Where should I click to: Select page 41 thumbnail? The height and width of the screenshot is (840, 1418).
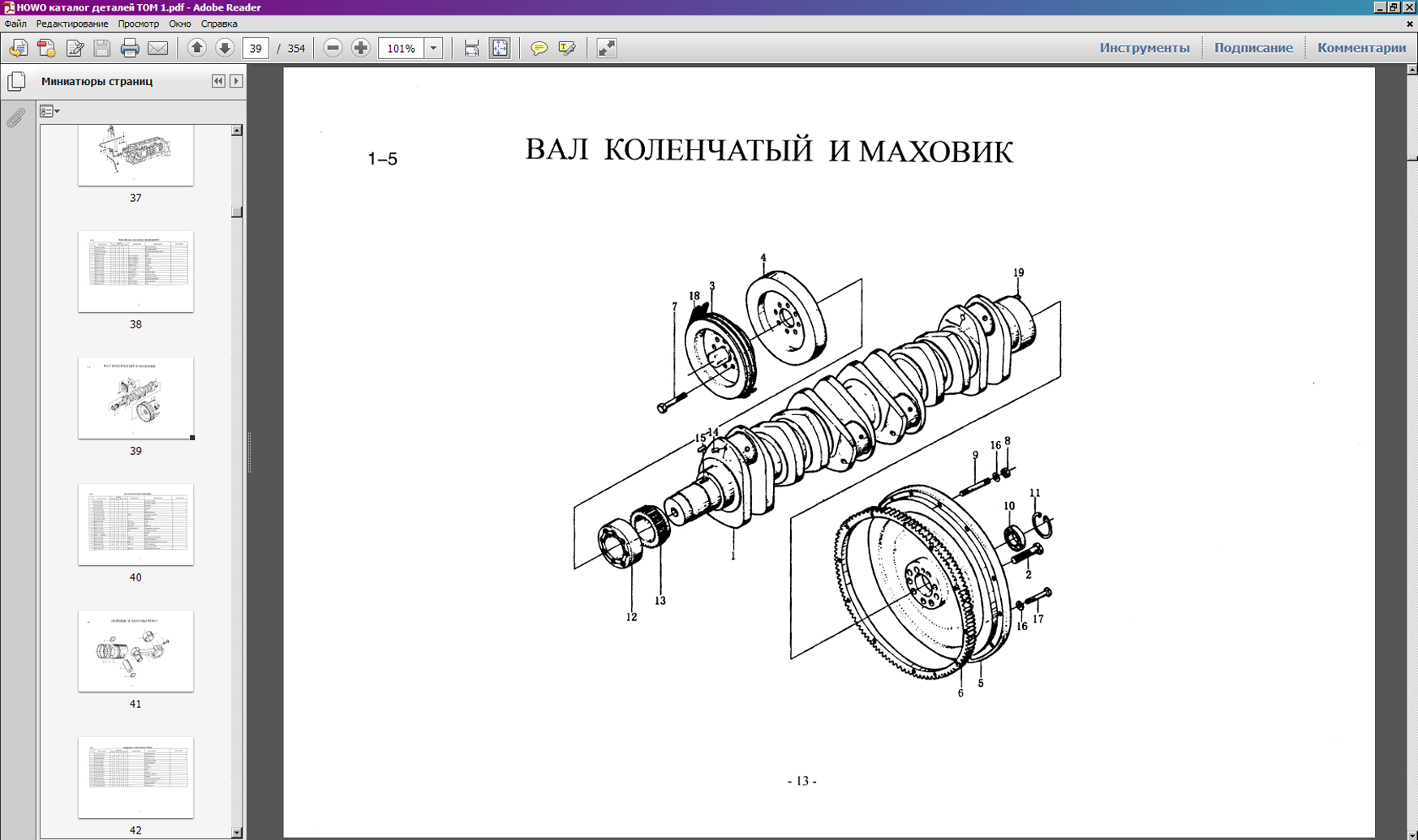135,651
